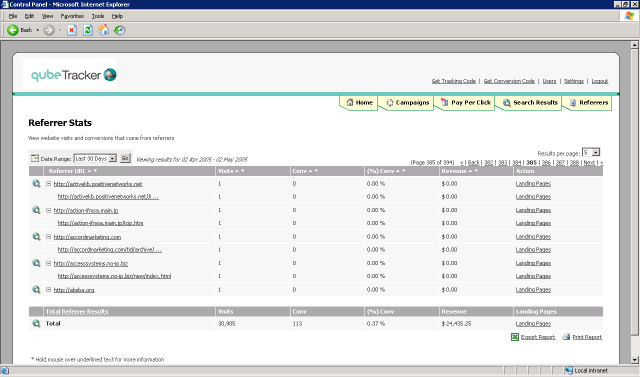Click magnifier icon for accesssystems.no-ip.biz row
The image size is (640, 377).
point(36,263)
